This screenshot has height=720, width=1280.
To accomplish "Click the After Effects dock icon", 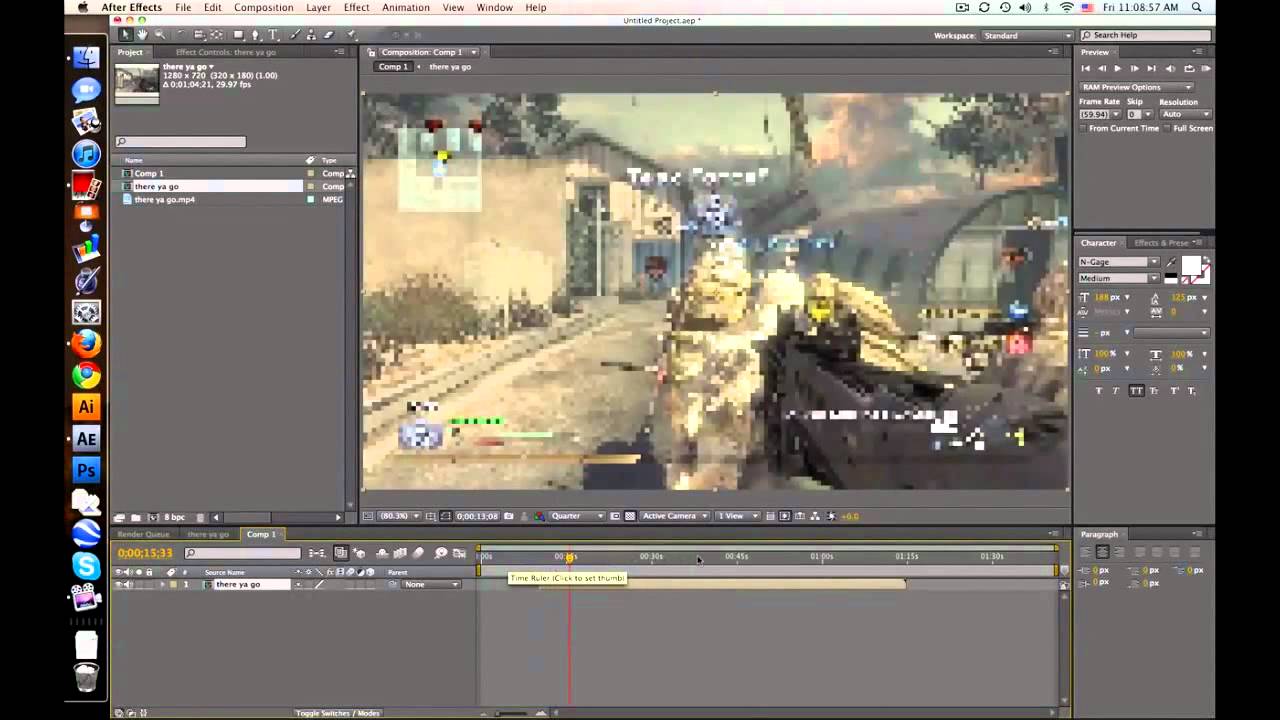I will click(86, 439).
